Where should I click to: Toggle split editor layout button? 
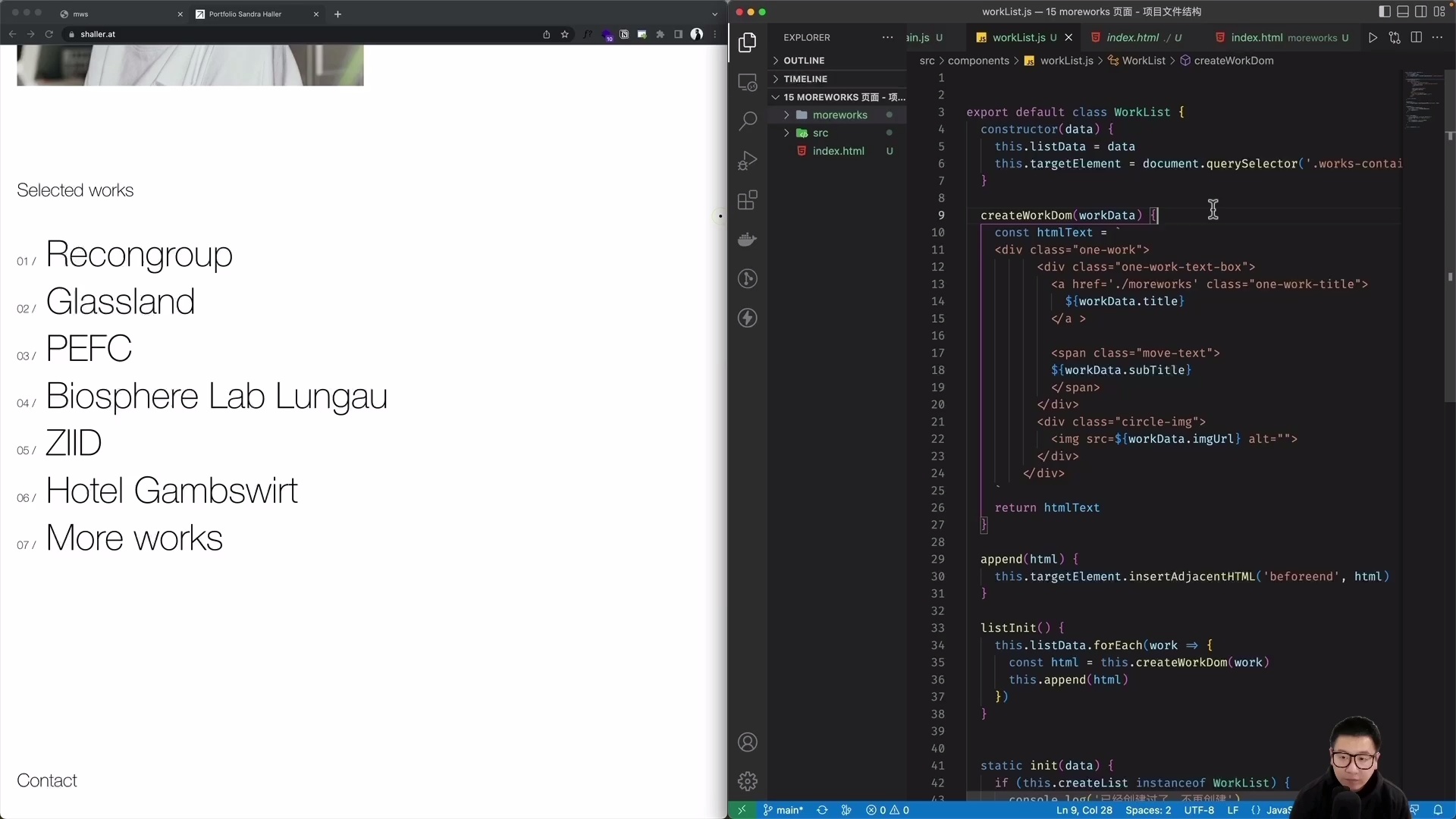point(1417,37)
